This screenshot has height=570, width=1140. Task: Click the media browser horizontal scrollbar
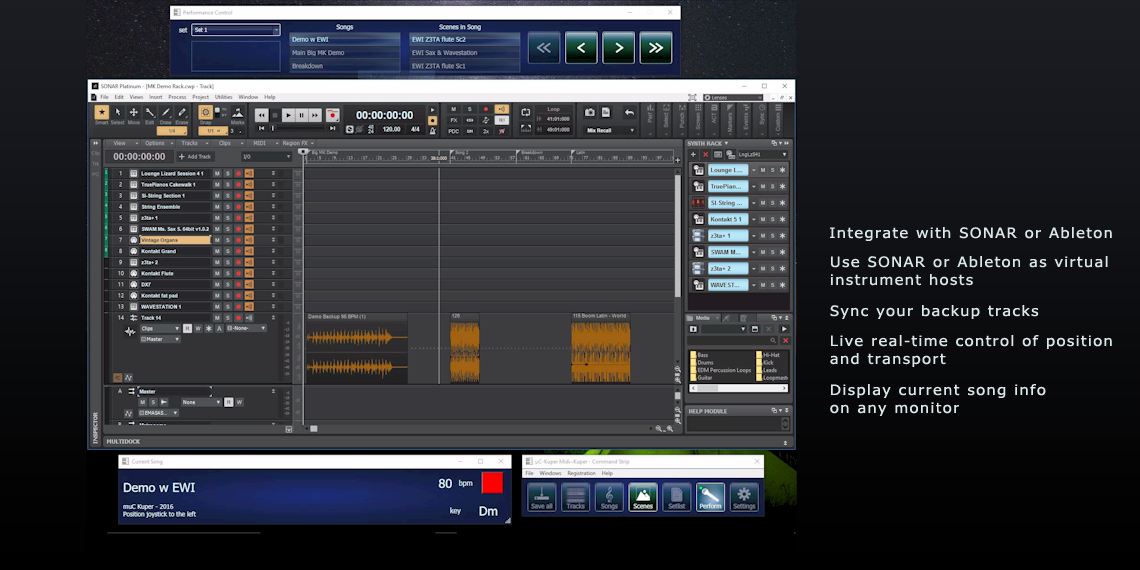click(x=738, y=388)
